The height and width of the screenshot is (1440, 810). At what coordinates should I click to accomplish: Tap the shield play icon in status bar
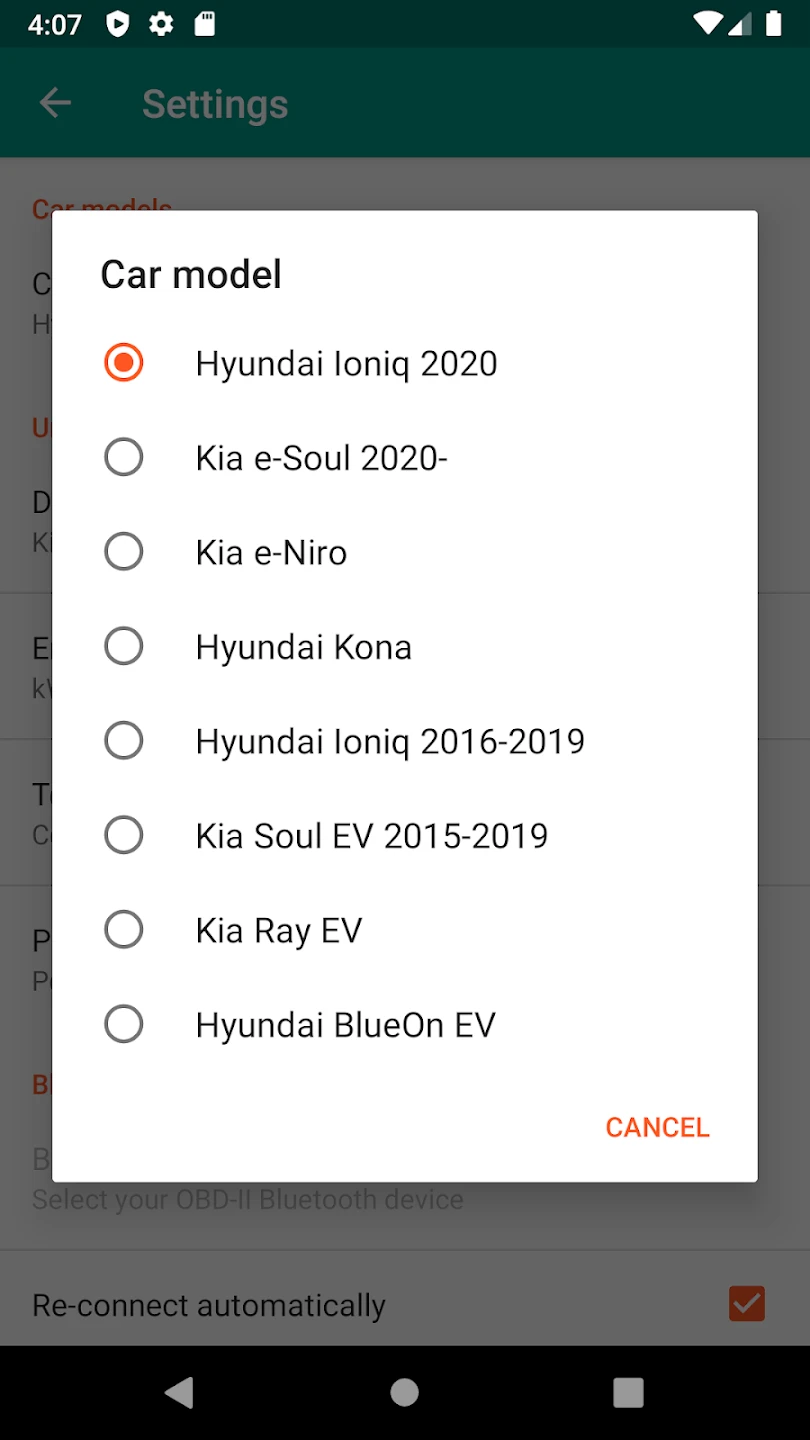(118, 24)
